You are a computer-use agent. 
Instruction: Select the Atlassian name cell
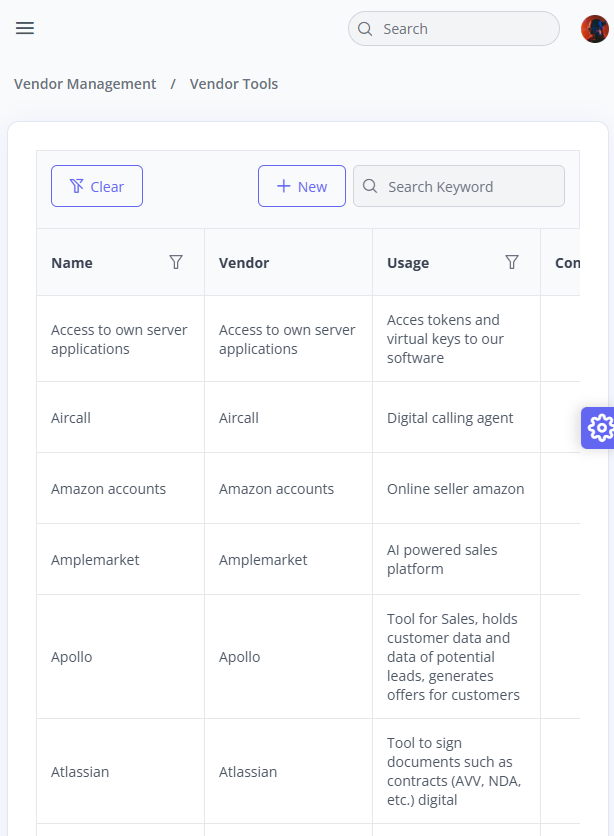120,771
